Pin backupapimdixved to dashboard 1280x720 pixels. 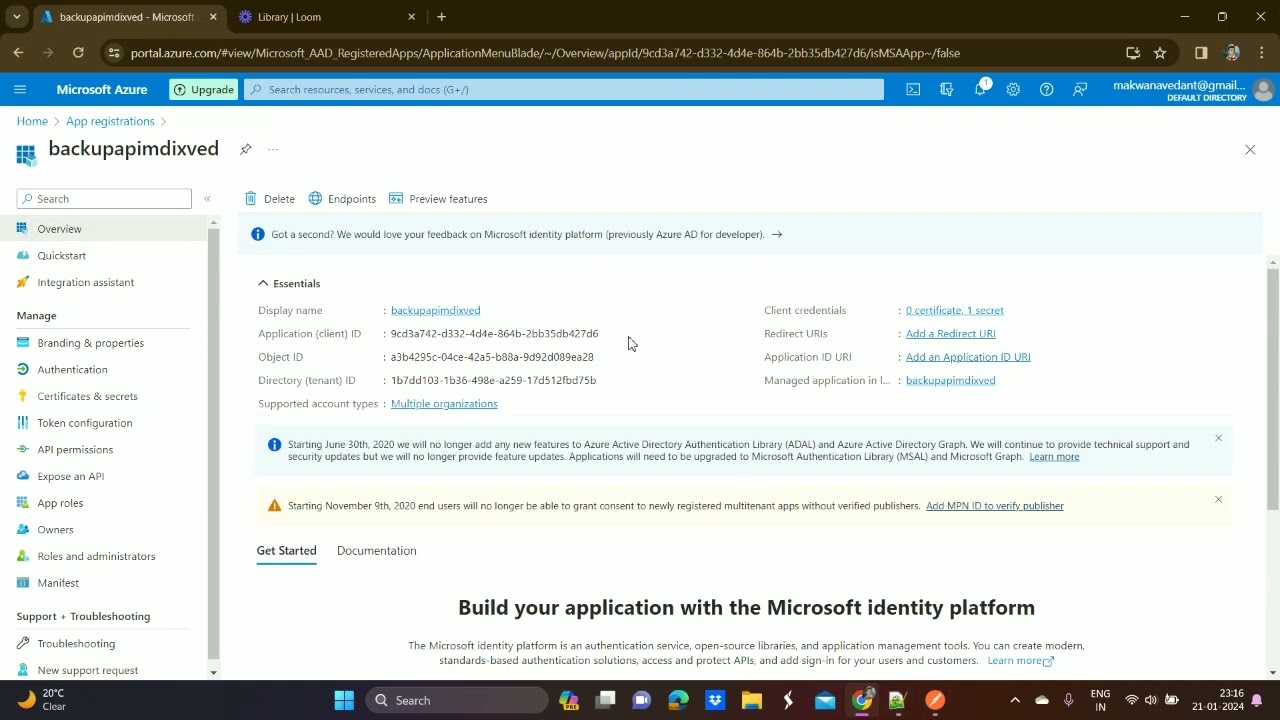tap(245, 149)
